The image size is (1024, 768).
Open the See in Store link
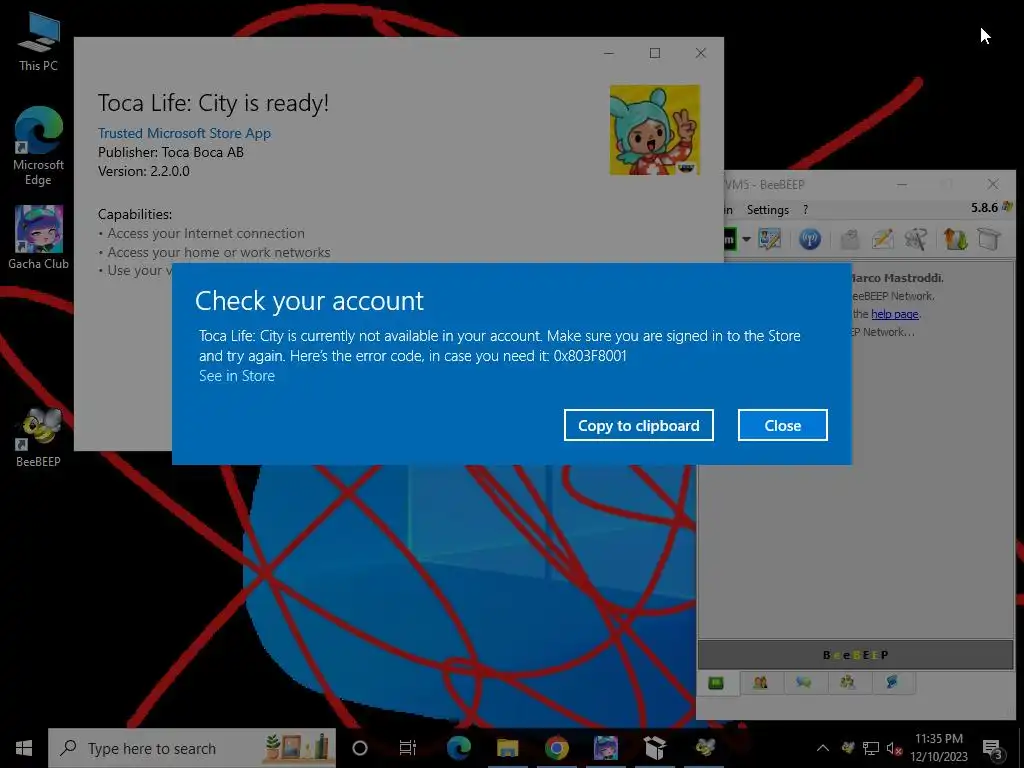[x=237, y=376]
